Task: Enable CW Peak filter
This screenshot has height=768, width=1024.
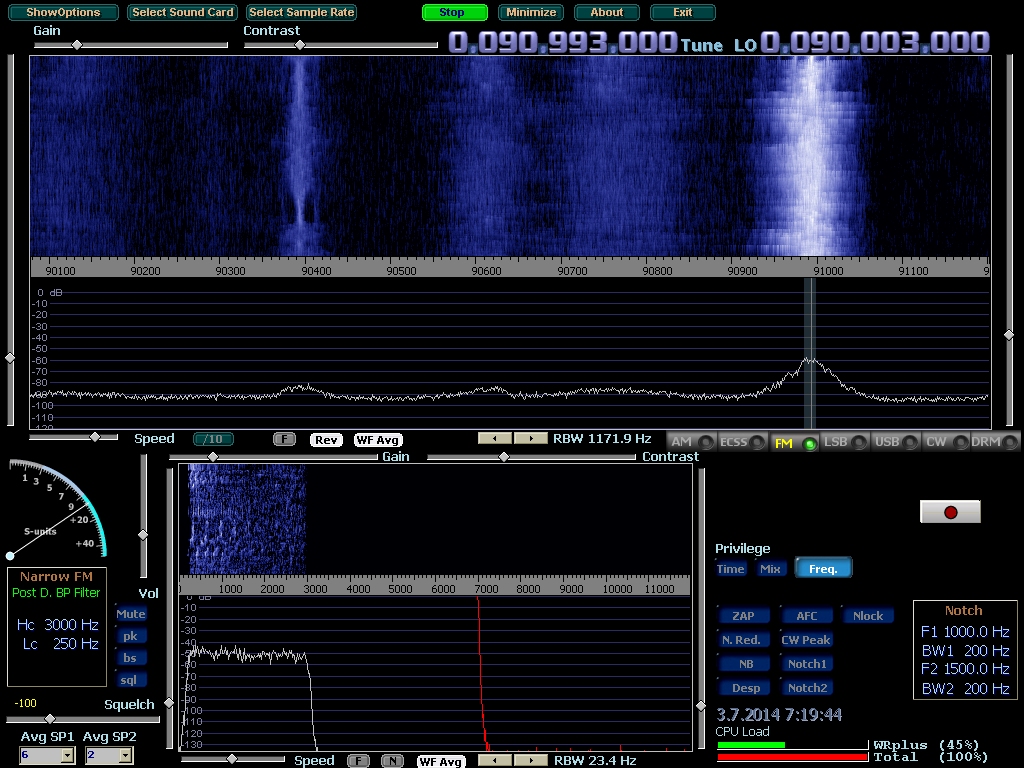Action: pos(807,640)
